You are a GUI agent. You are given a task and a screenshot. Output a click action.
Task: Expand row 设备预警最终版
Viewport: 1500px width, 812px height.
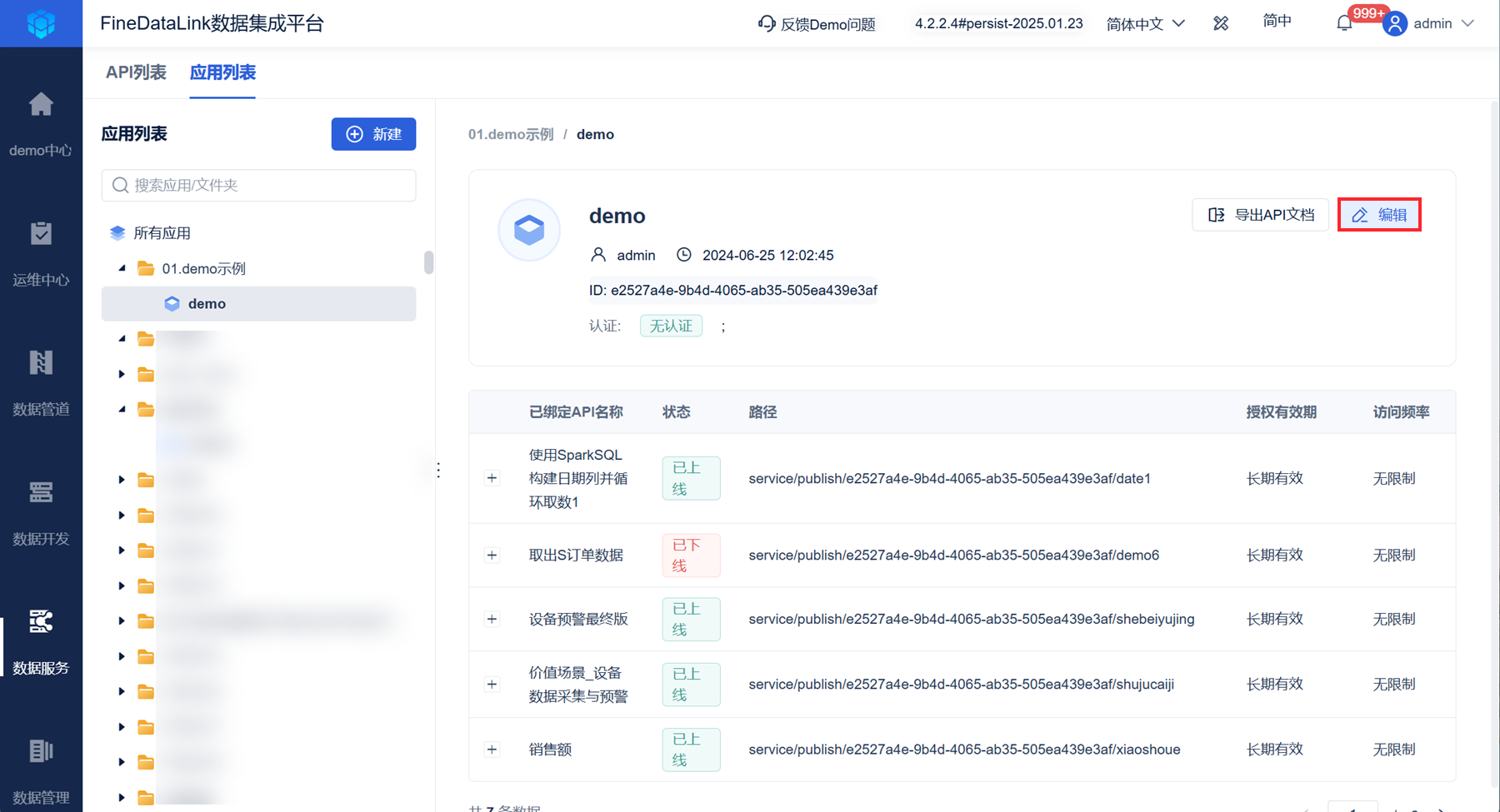[492, 619]
